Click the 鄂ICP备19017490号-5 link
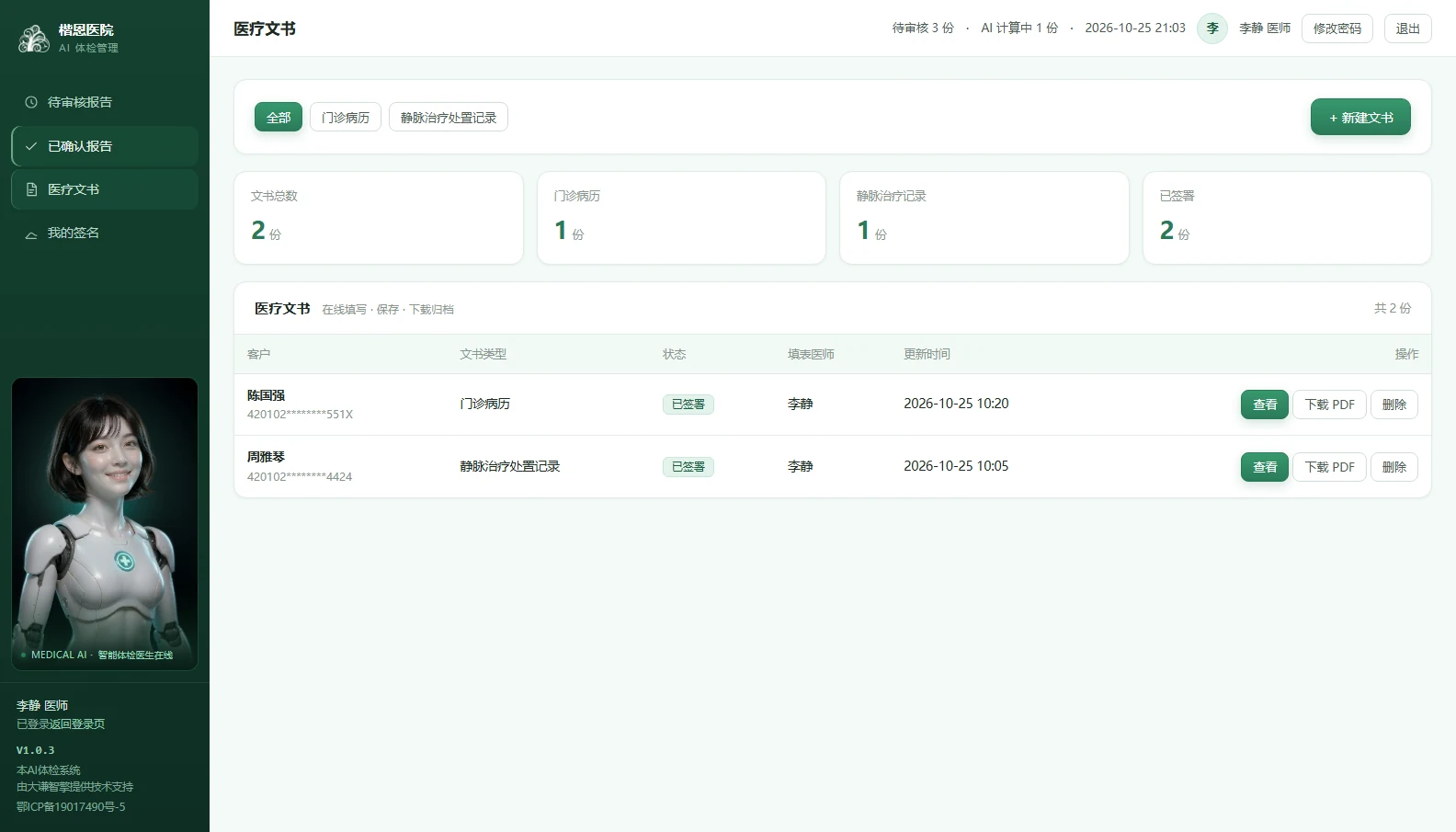Viewport: 1456px width, 832px height. point(71,807)
